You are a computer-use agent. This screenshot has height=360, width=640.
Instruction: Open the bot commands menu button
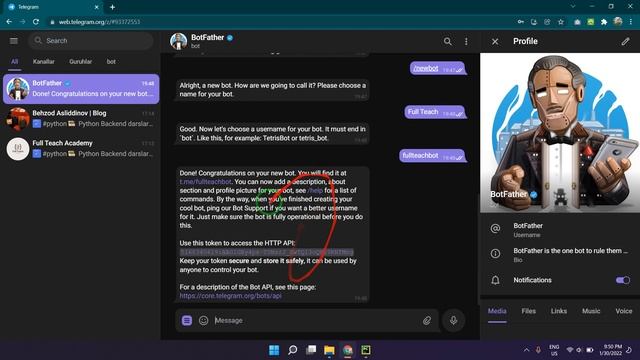click(187, 320)
